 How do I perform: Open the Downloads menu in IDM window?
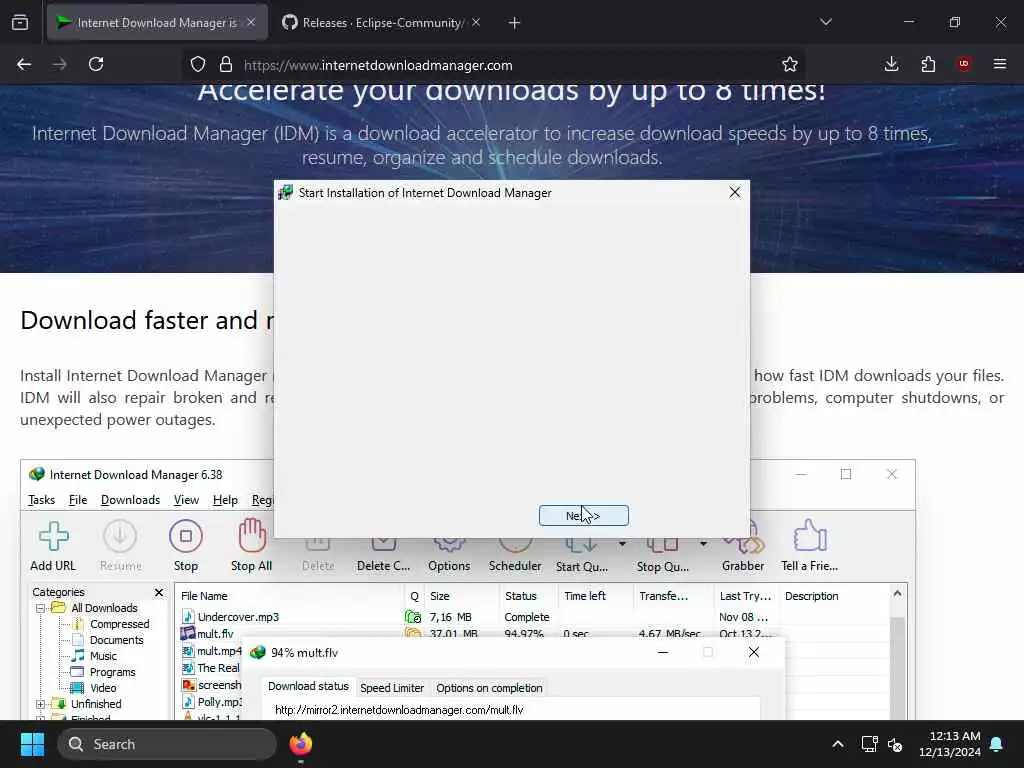coord(131,500)
